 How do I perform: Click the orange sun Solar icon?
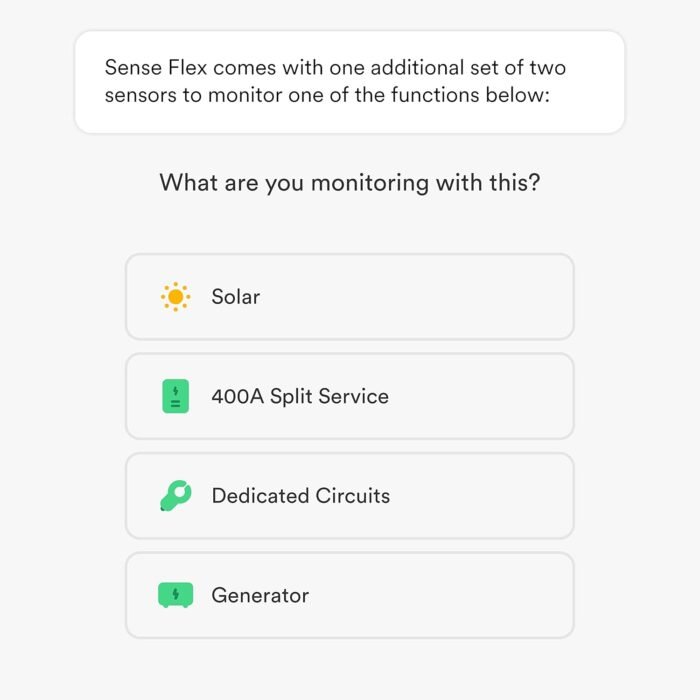coord(175,297)
